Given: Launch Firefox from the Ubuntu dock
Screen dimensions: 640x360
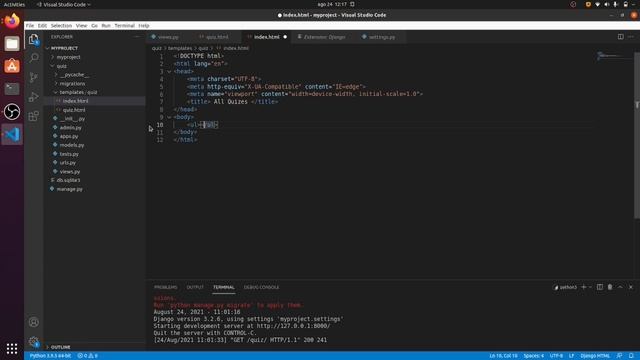Looking at the screenshot, I should point(12,20).
